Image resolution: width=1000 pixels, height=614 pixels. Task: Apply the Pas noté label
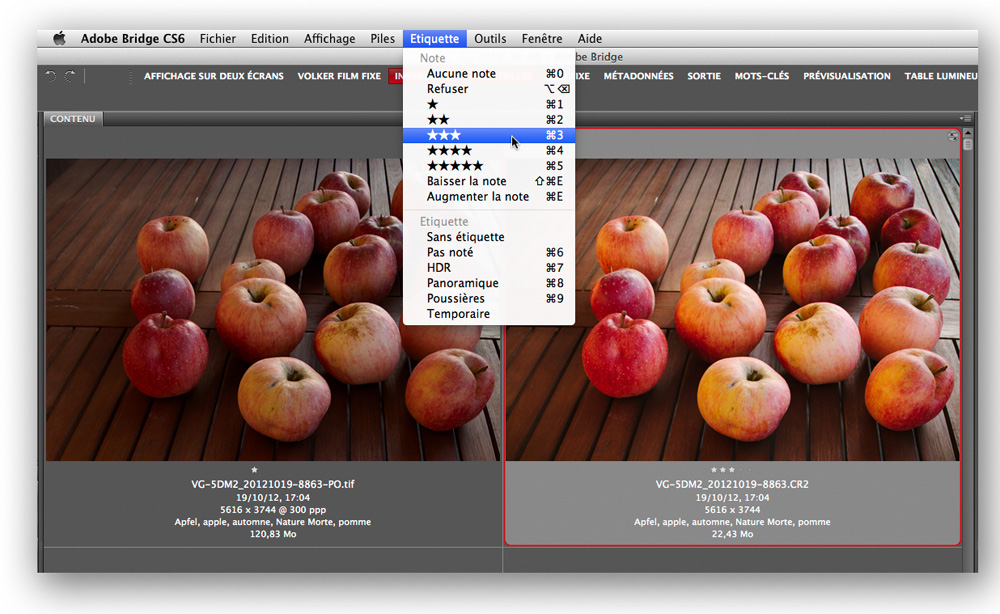[x=489, y=252]
